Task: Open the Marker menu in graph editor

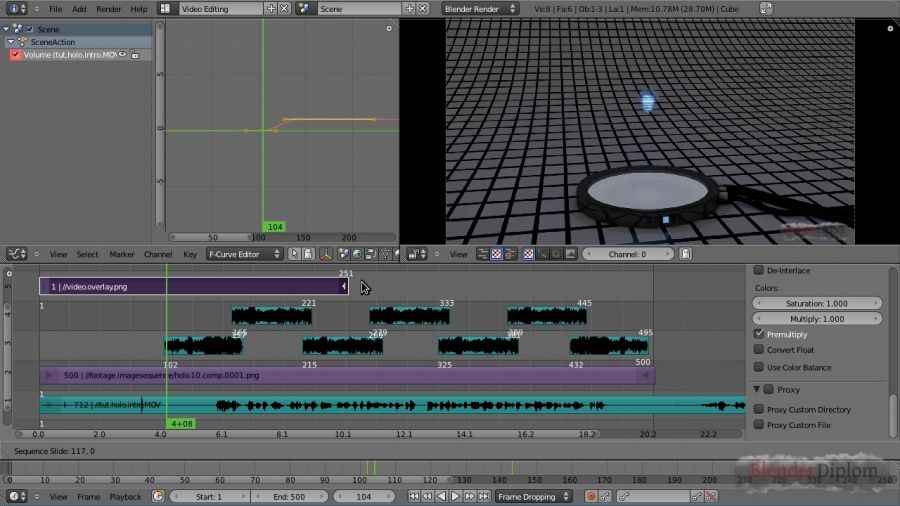Action: tap(122, 254)
